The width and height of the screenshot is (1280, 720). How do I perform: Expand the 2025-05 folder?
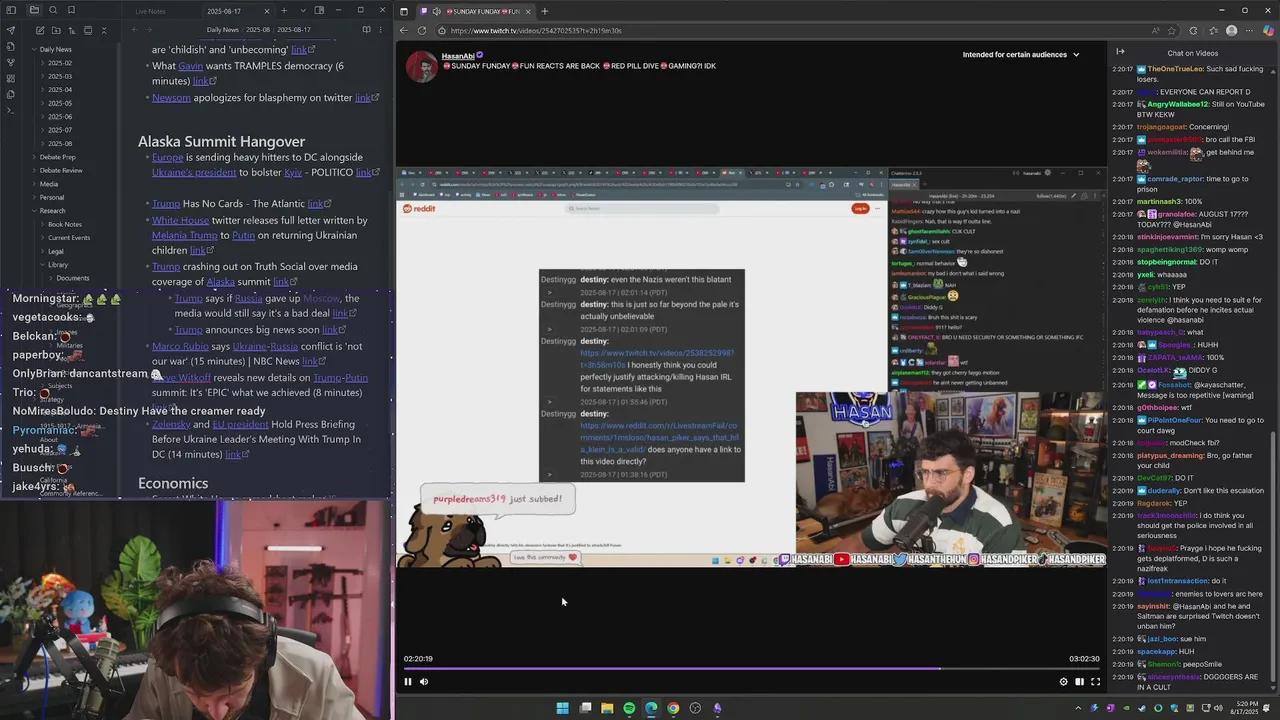60,103
